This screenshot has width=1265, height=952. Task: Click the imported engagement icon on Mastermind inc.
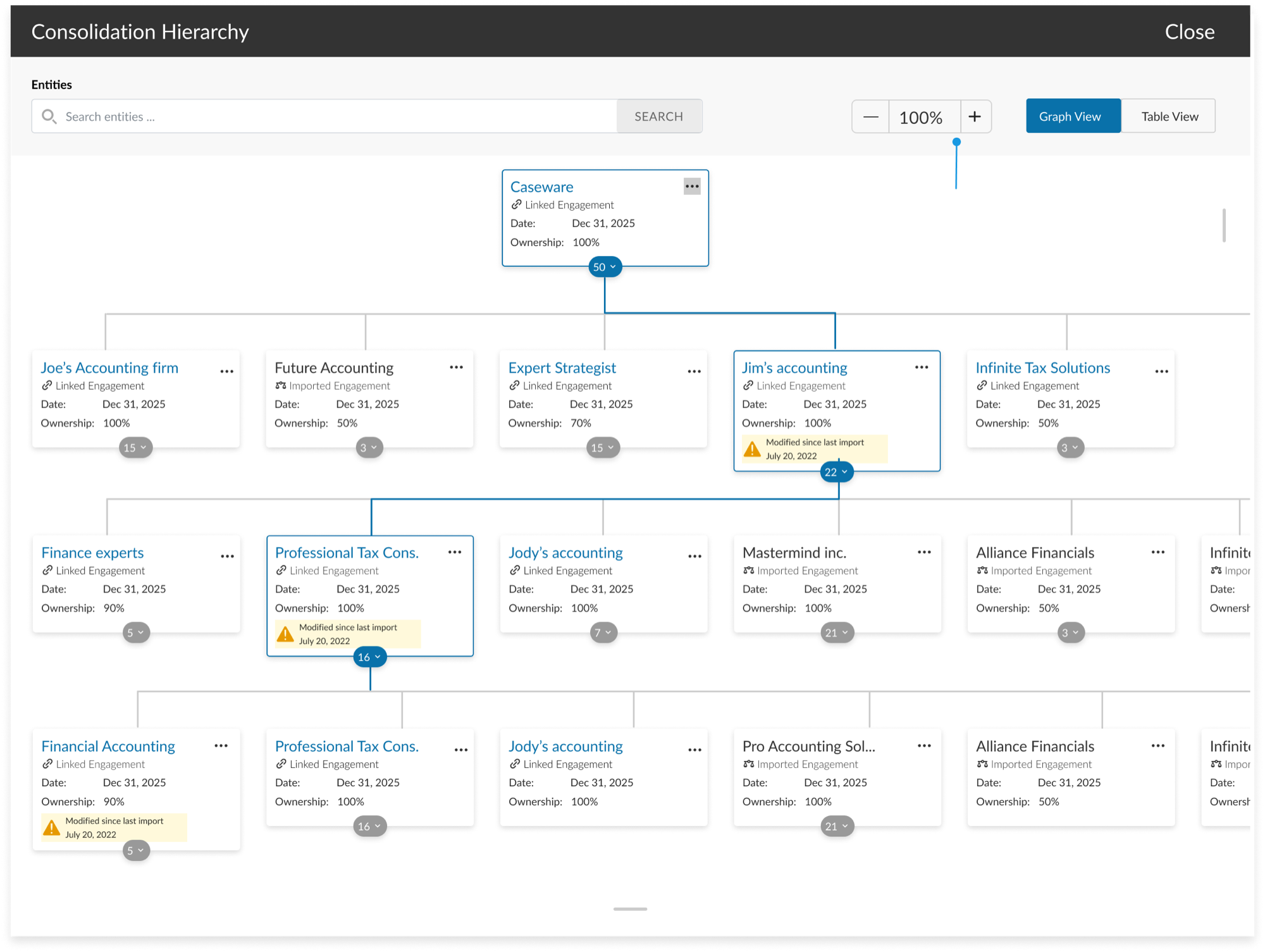tap(749, 570)
